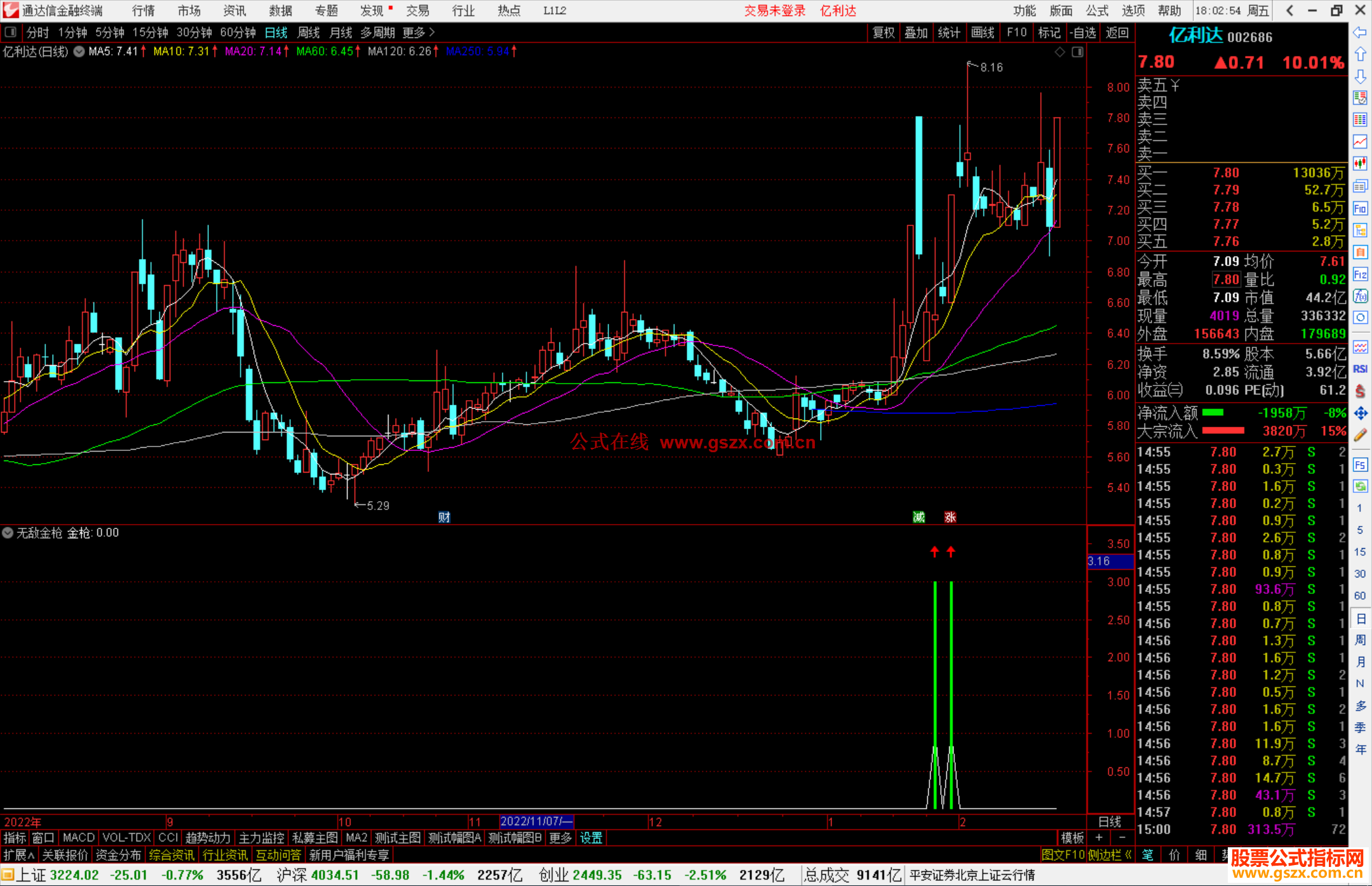The width and height of the screenshot is (1372, 886).
Task: Click the 复权 button
Action: click(883, 32)
